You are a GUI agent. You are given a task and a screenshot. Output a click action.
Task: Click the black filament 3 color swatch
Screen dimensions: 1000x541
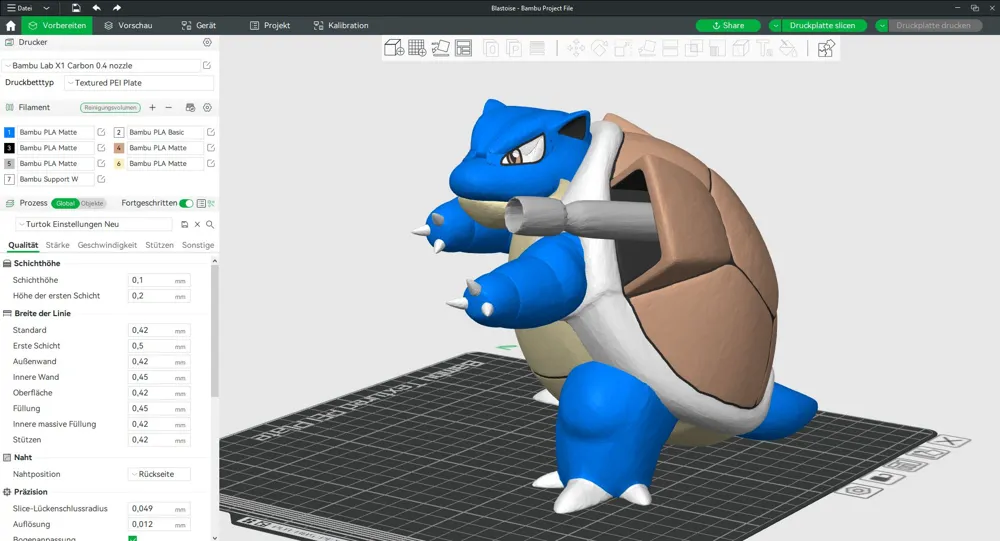9,148
